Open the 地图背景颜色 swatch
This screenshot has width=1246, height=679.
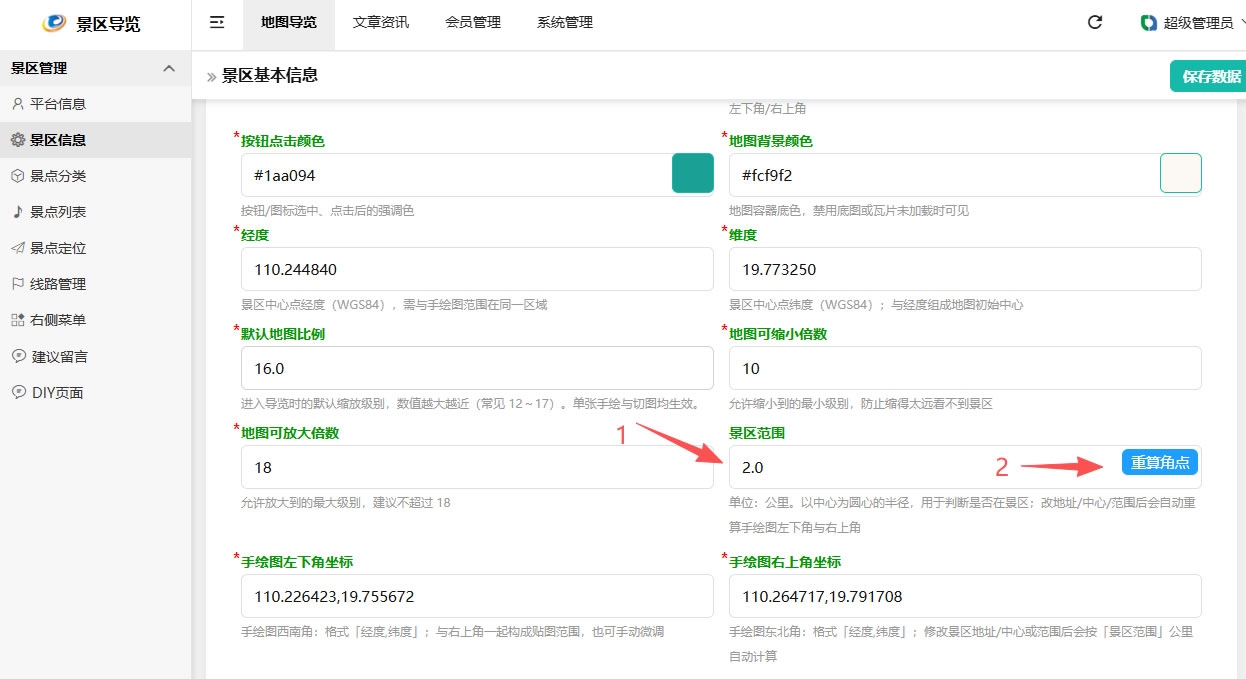[x=1181, y=174]
